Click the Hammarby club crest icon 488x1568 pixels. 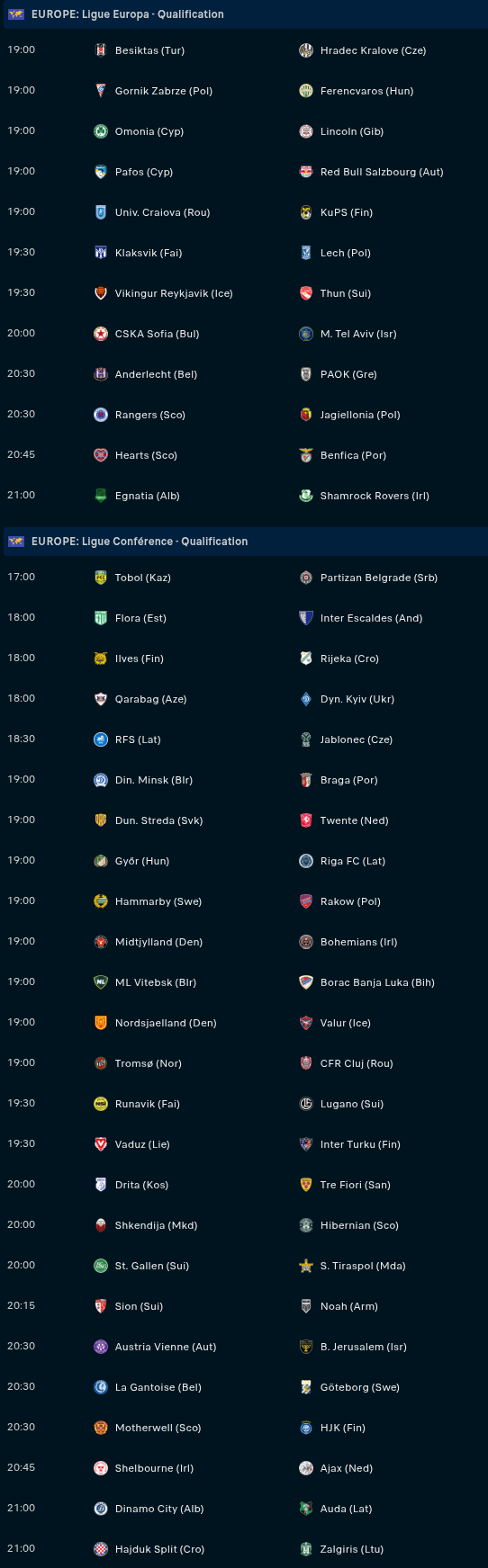101,901
